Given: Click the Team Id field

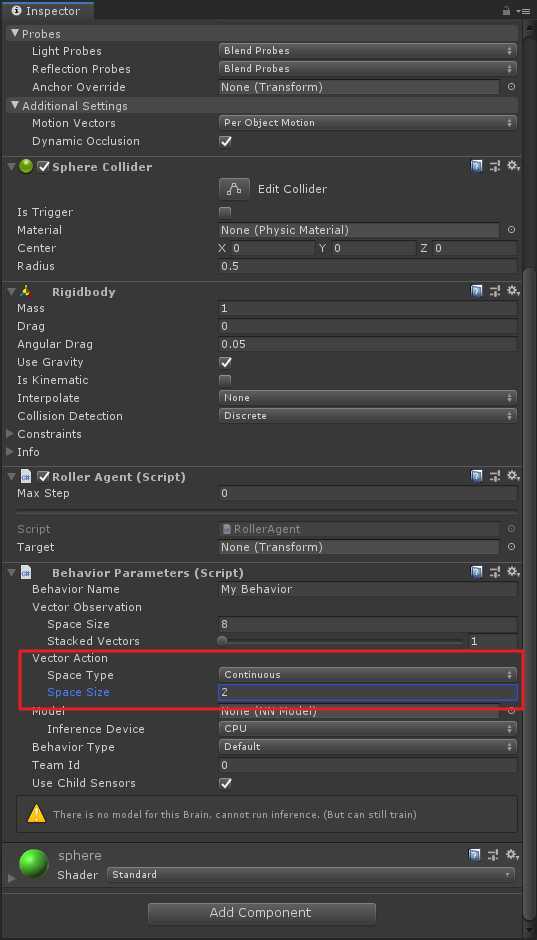Looking at the screenshot, I should (367, 765).
